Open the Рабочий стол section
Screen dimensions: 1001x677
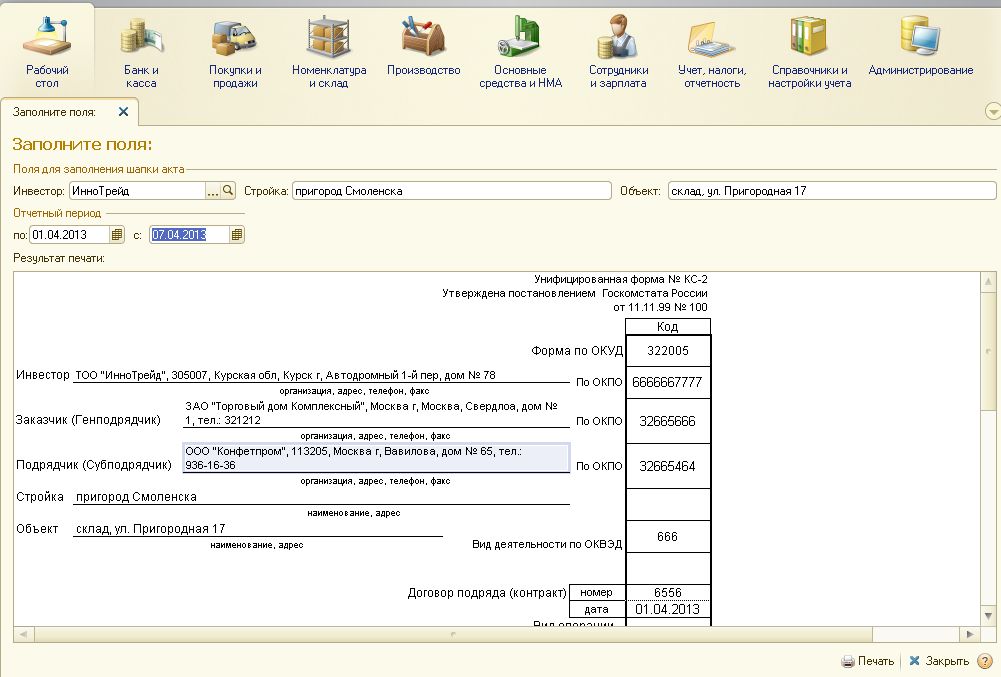click(x=47, y=51)
